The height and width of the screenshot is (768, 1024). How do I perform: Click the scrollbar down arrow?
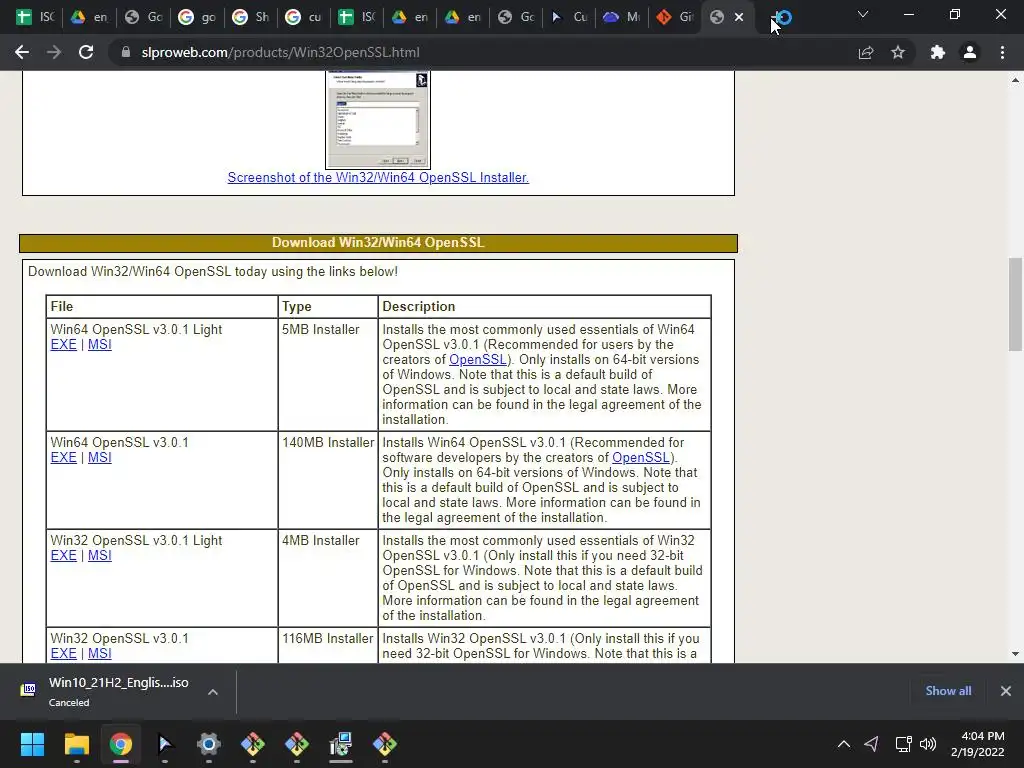(x=1015, y=654)
